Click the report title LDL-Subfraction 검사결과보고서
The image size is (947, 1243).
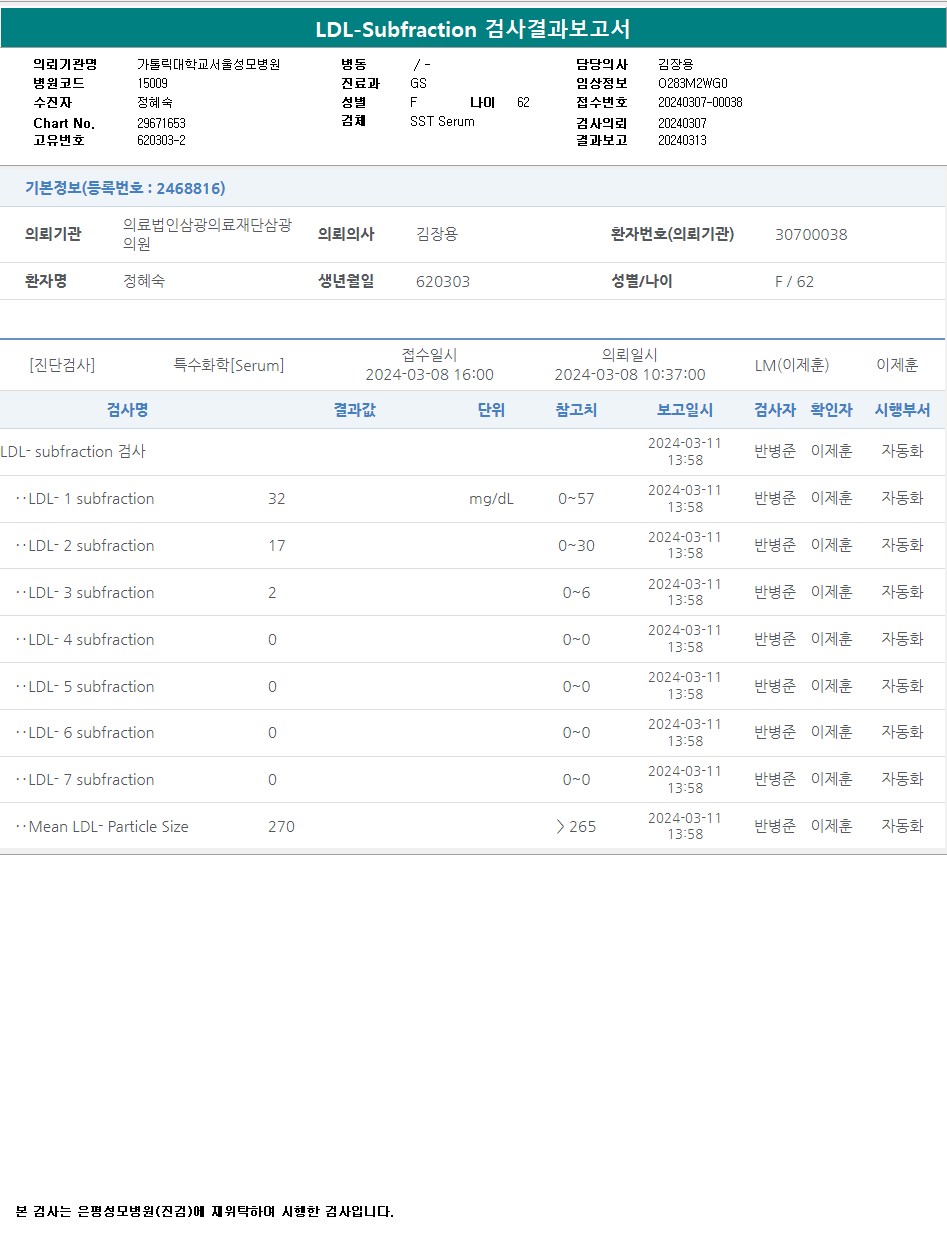click(473, 29)
